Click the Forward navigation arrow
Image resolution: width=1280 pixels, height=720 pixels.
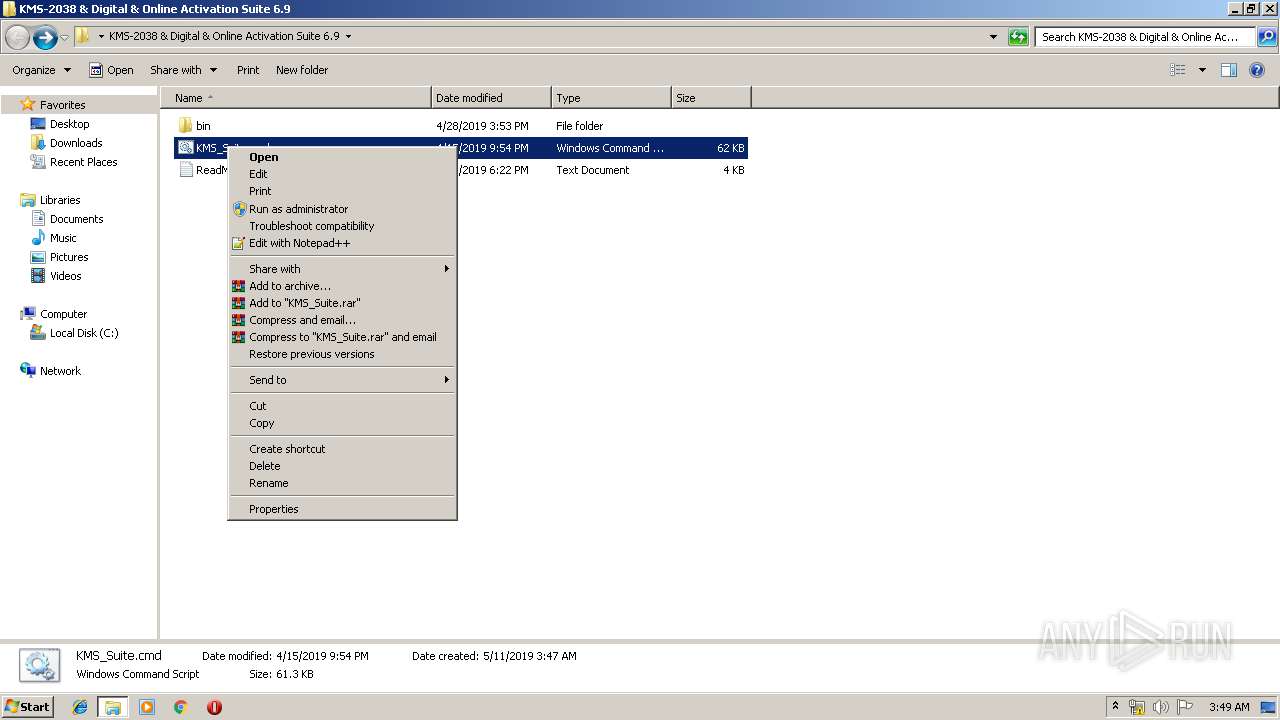[45, 38]
